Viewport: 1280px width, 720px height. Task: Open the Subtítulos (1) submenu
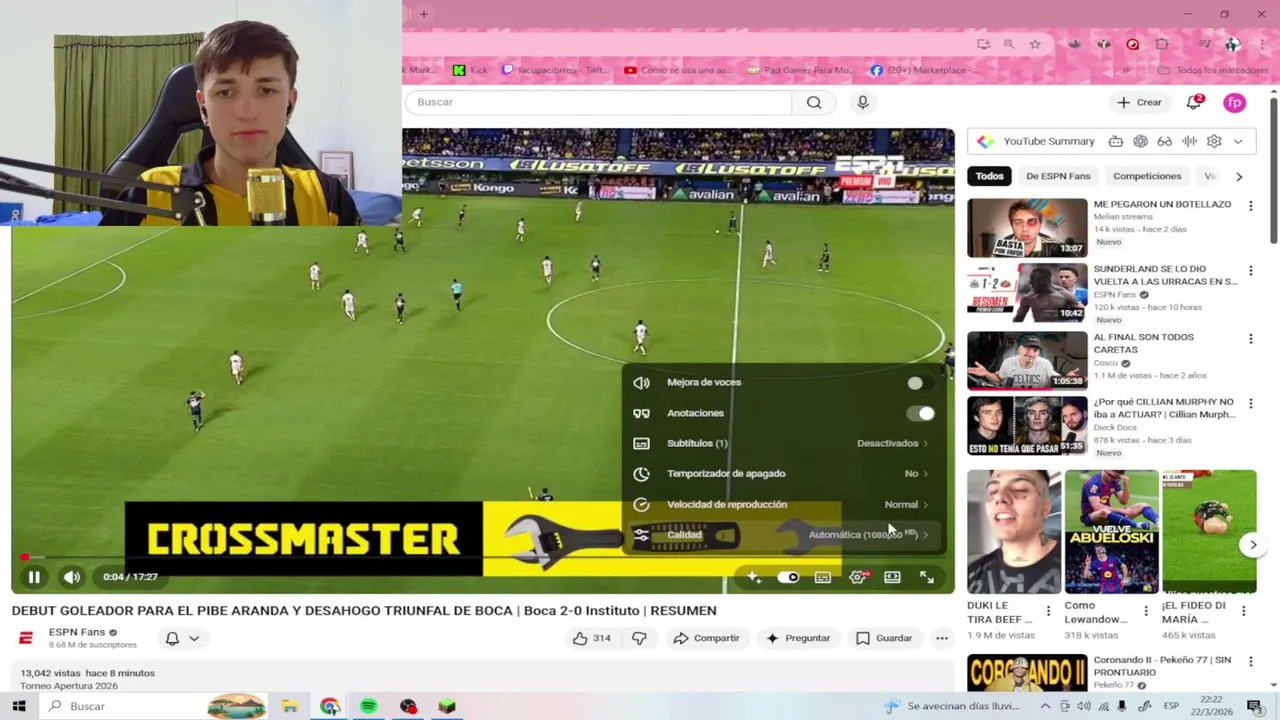(x=781, y=443)
